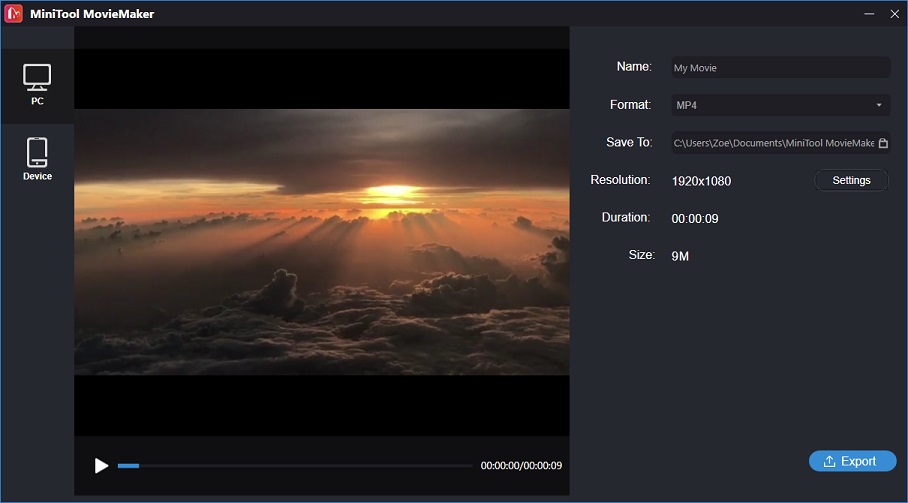The height and width of the screenshot is (503, 908).
Task: Browse for the save folder icon
Action: pos(883,143)
